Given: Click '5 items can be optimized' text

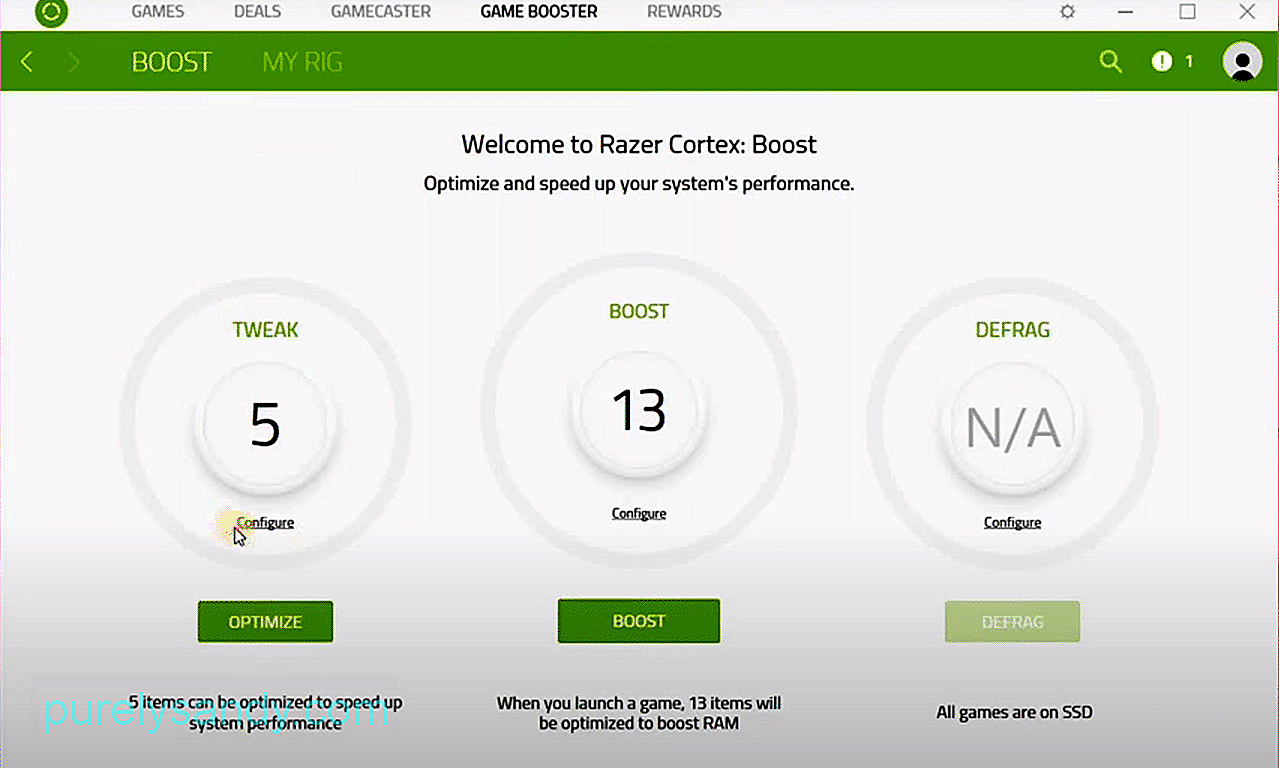Looking at the screenshot, I should point(265,713).
